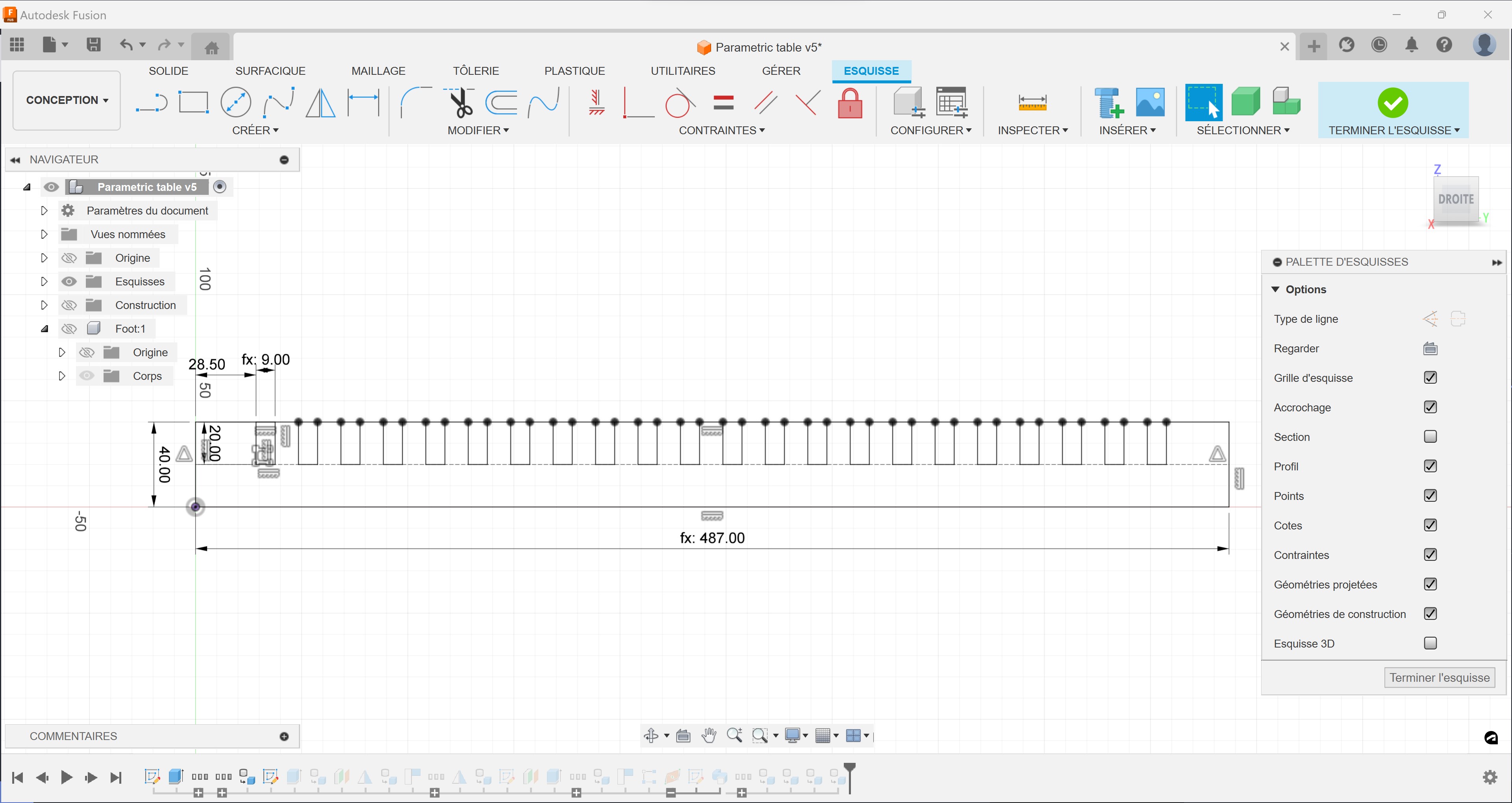Open the CONTRAINTES dropdown menu

(721, 130)
